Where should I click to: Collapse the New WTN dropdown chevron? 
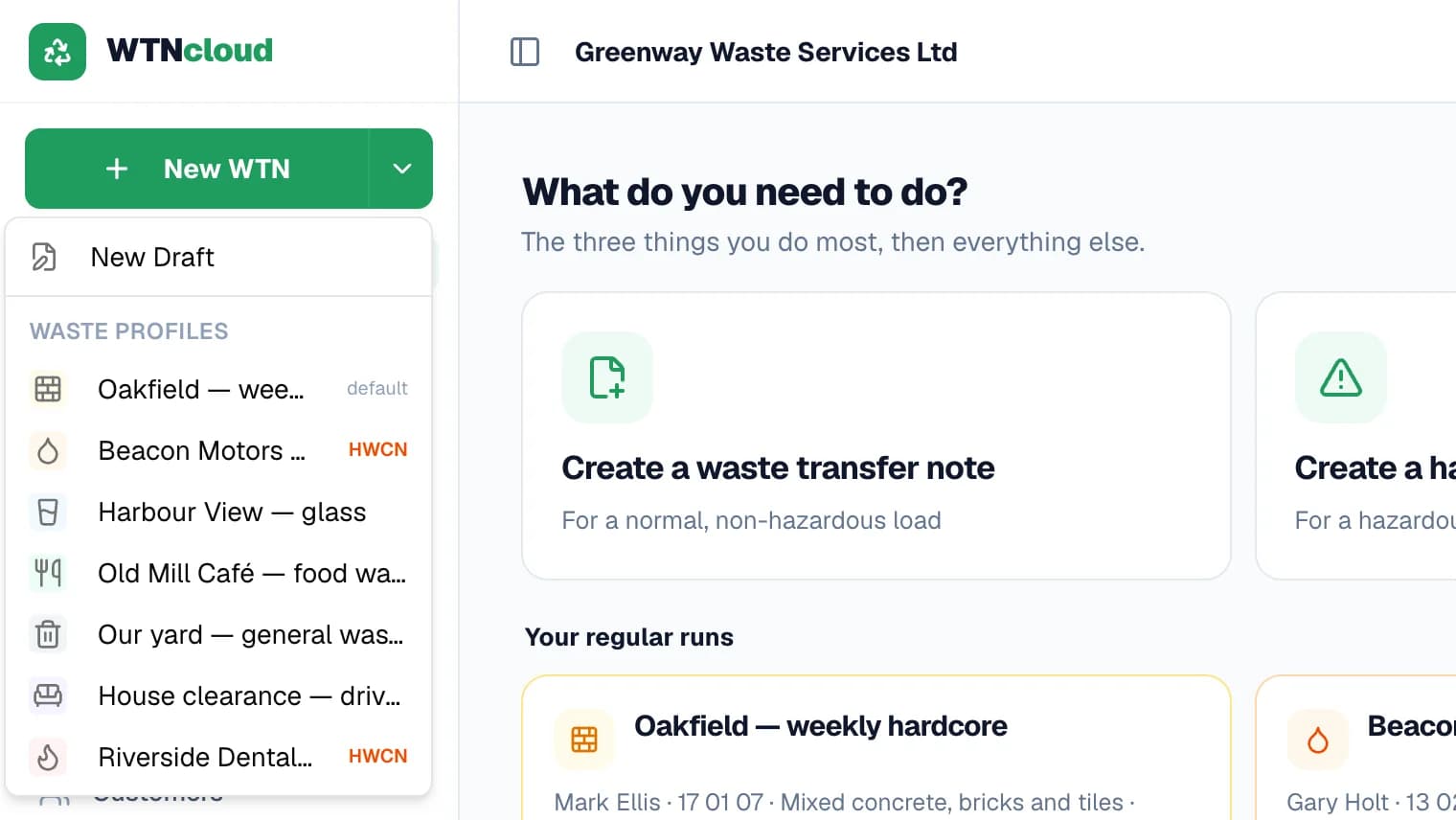click(x=401, y=169)
